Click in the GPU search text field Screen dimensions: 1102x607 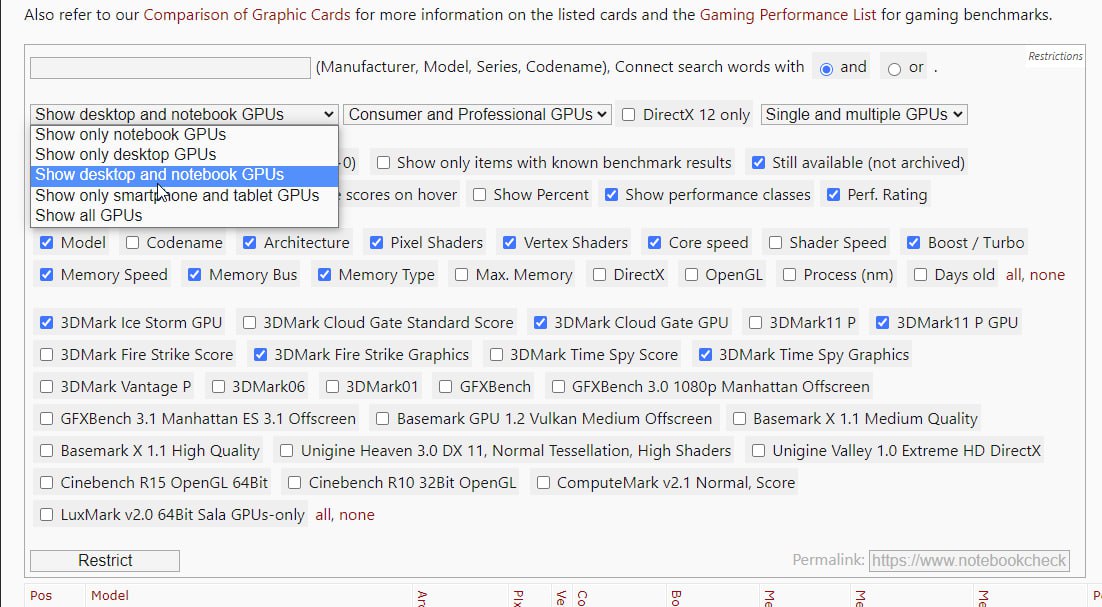tap(170, 68)
